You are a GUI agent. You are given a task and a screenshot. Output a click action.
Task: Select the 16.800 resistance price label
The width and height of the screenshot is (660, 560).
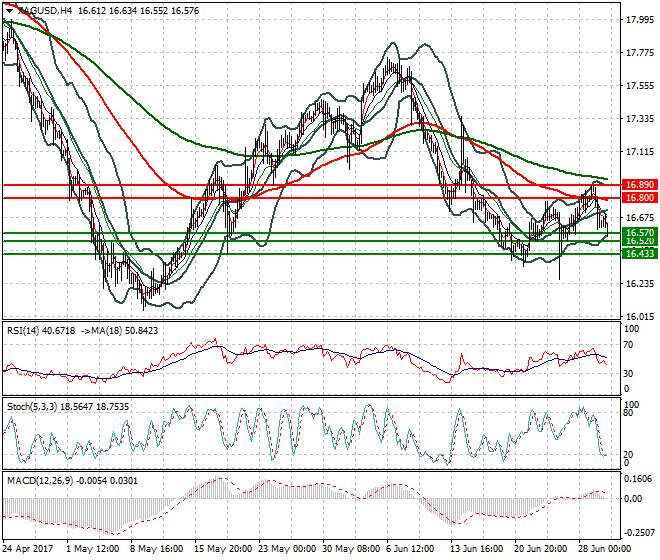click(640, 198)
